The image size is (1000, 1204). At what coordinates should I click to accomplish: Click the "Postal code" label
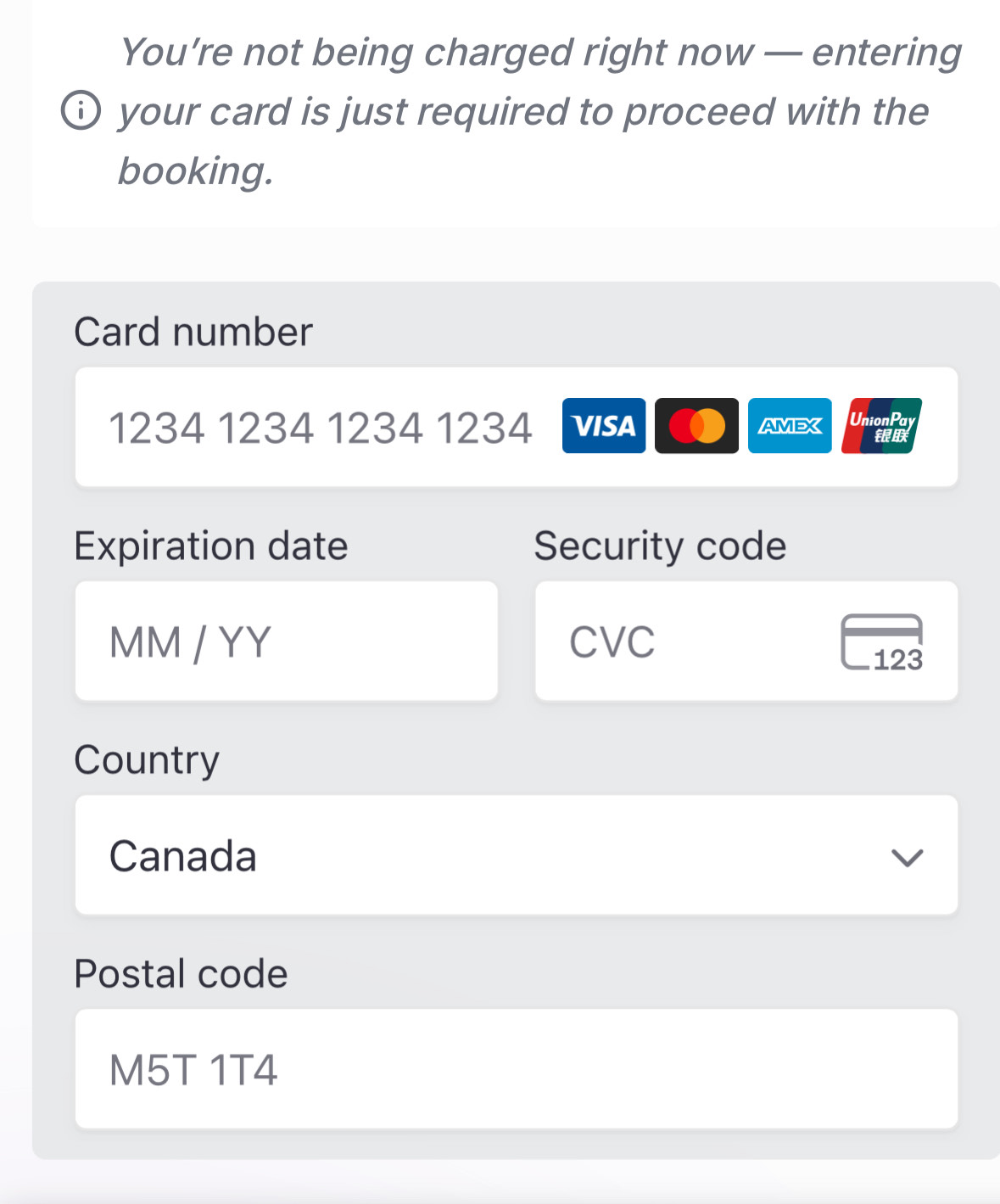tap(181, 973)
